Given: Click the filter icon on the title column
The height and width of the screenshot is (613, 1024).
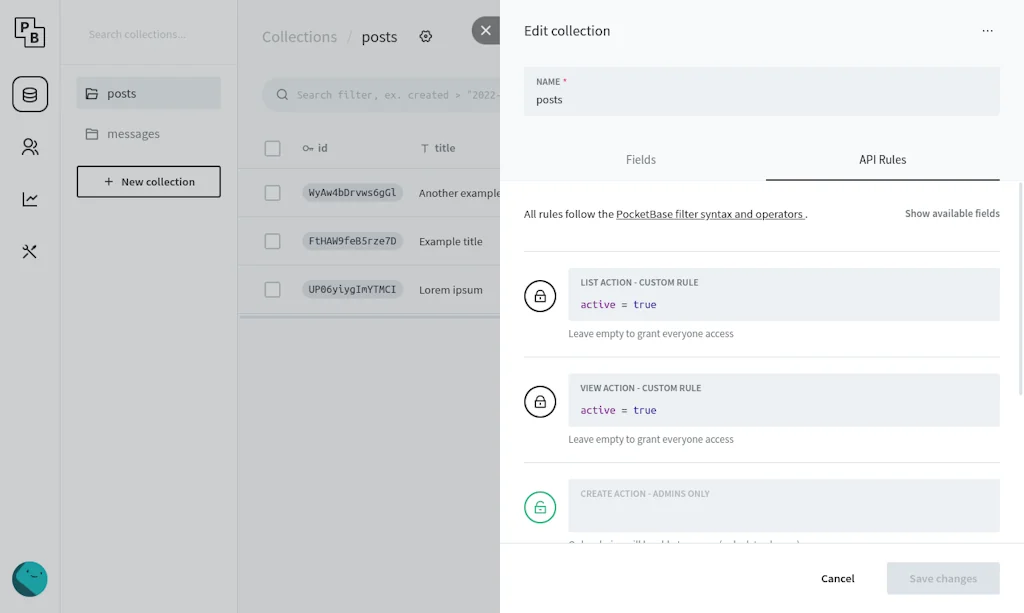Looking at the screenshot, I should (x=424, y=148).
